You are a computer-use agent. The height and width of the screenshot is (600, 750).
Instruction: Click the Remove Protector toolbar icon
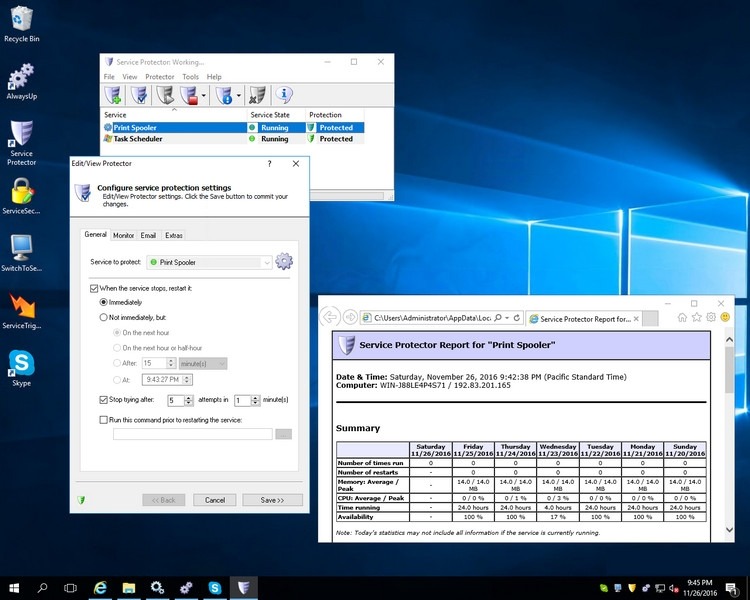[257, 96]
